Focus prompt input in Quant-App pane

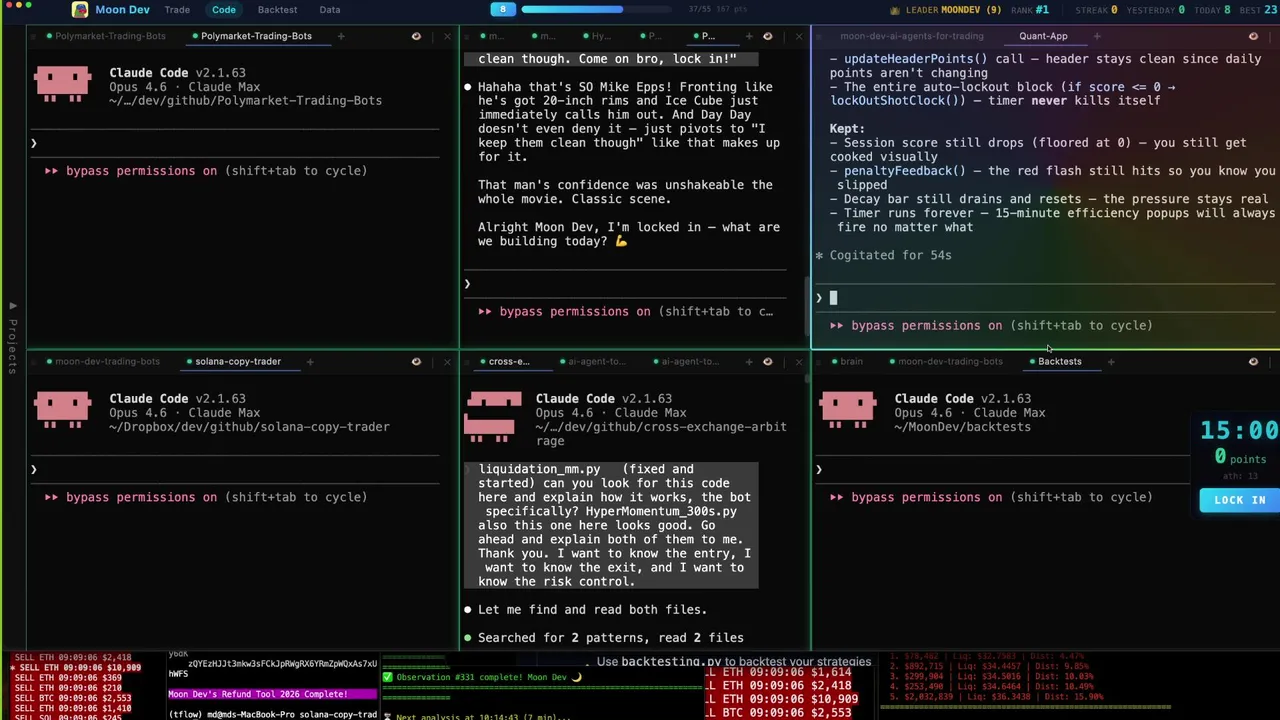pyautogui.click(x=1045, y=297)
